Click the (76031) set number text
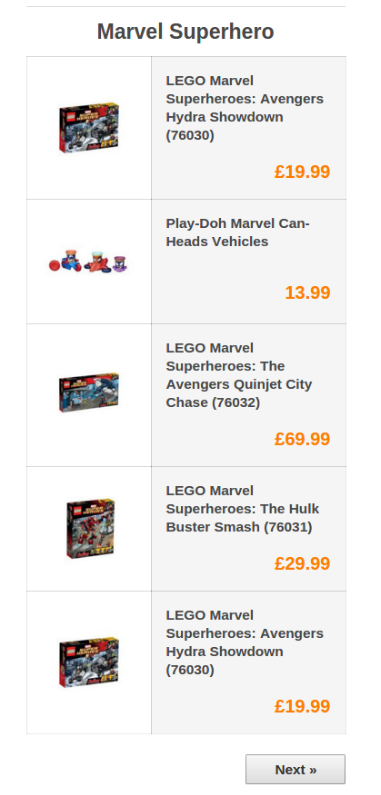Screen dimensions: 381x795 click(288, 527)
